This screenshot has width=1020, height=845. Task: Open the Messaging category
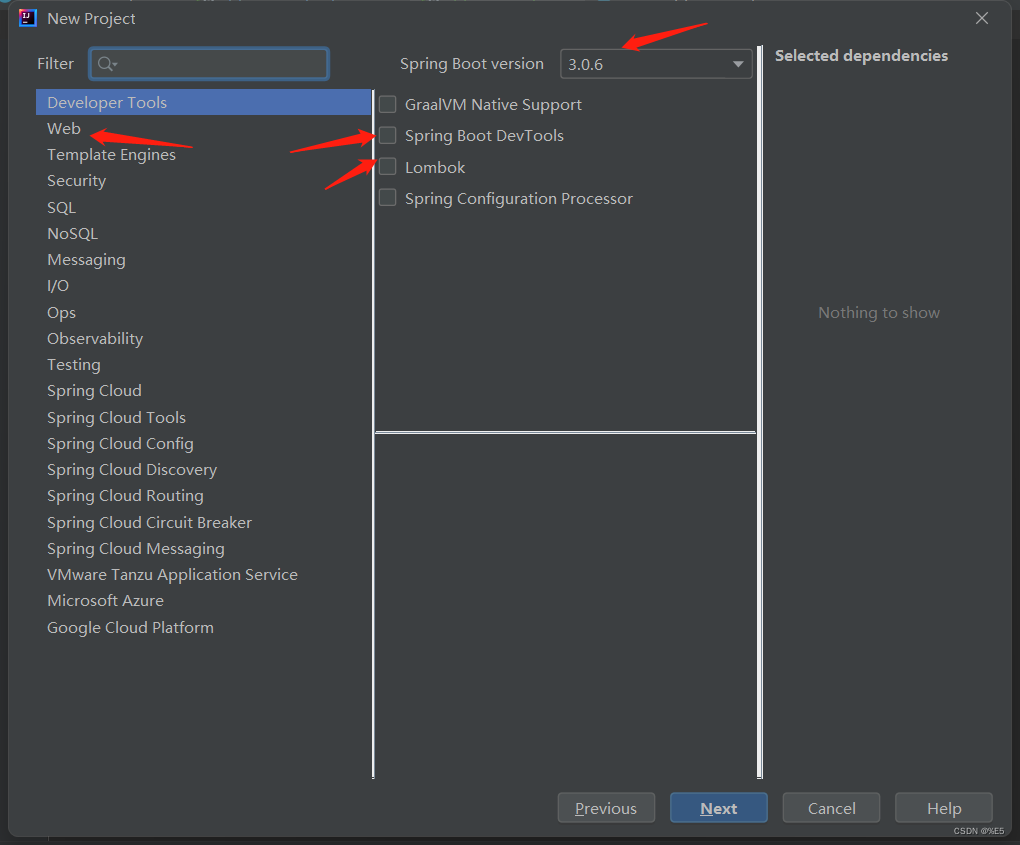pyautogui.click(x=204, y=260)
